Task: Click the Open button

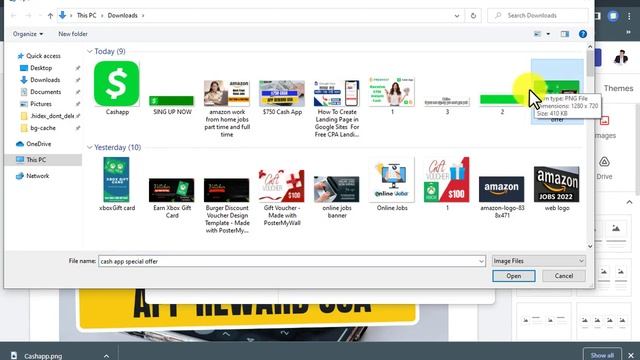Action: coord(513,276)
